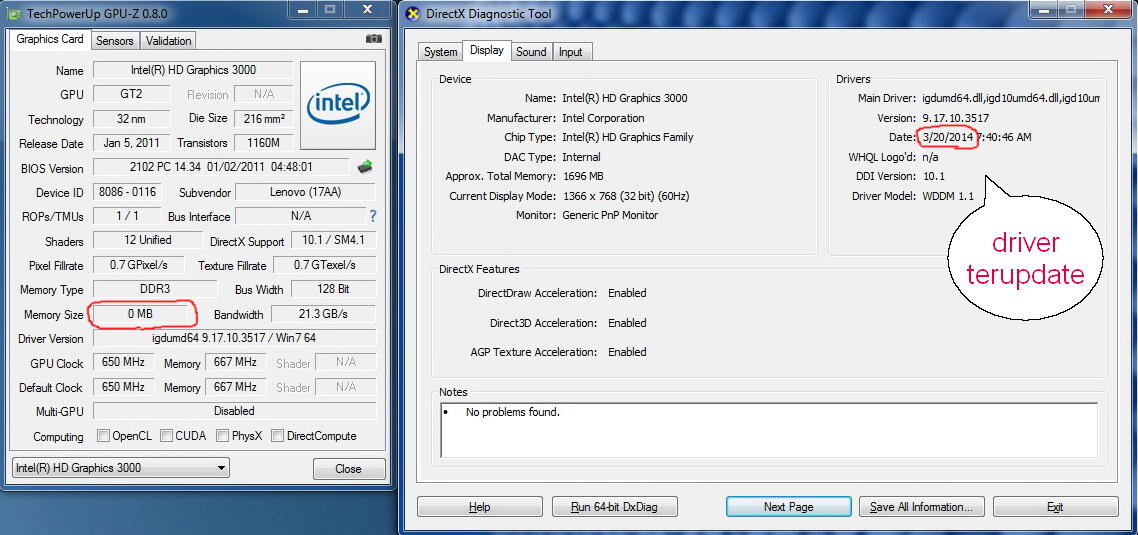Click DxDiag driver version 9.17.10.3517 text
The width and height of the screenshot is (1138, 535).
956,118
